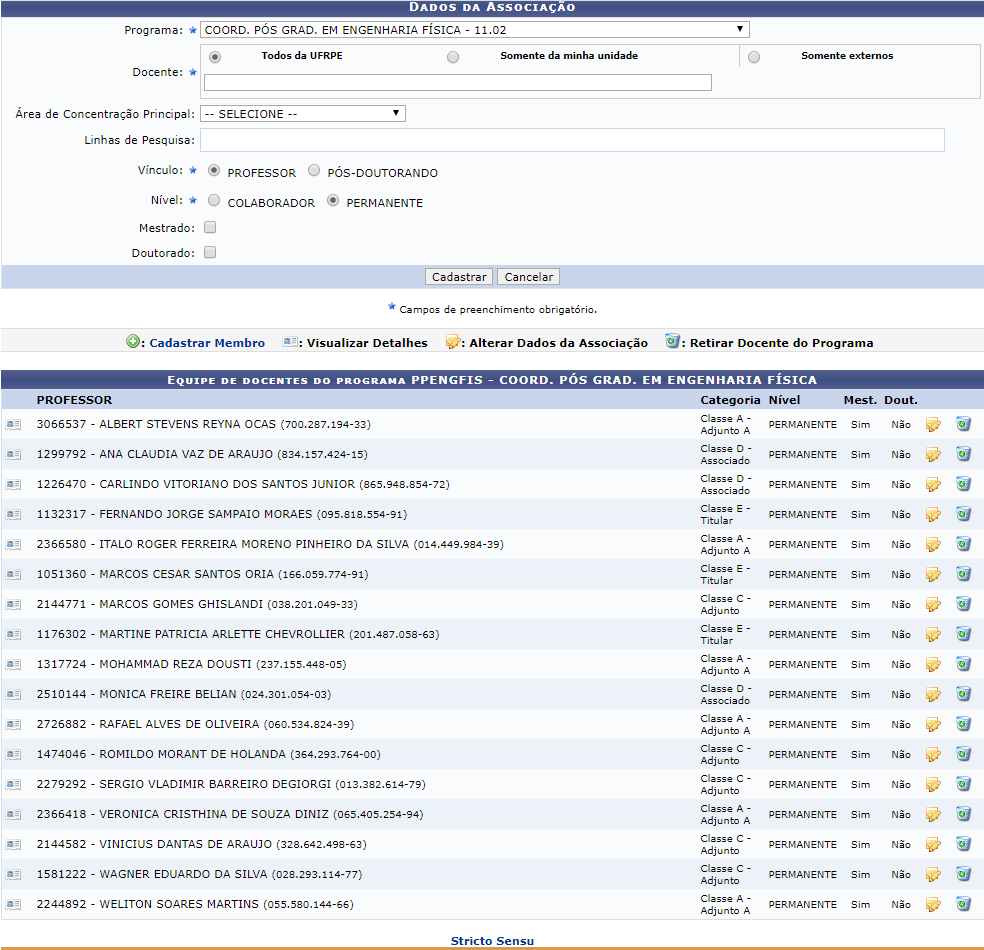This screenshot has width=984, height=950.
Task: Set Nível to COLABORADOR
Action: click(214, 201)
